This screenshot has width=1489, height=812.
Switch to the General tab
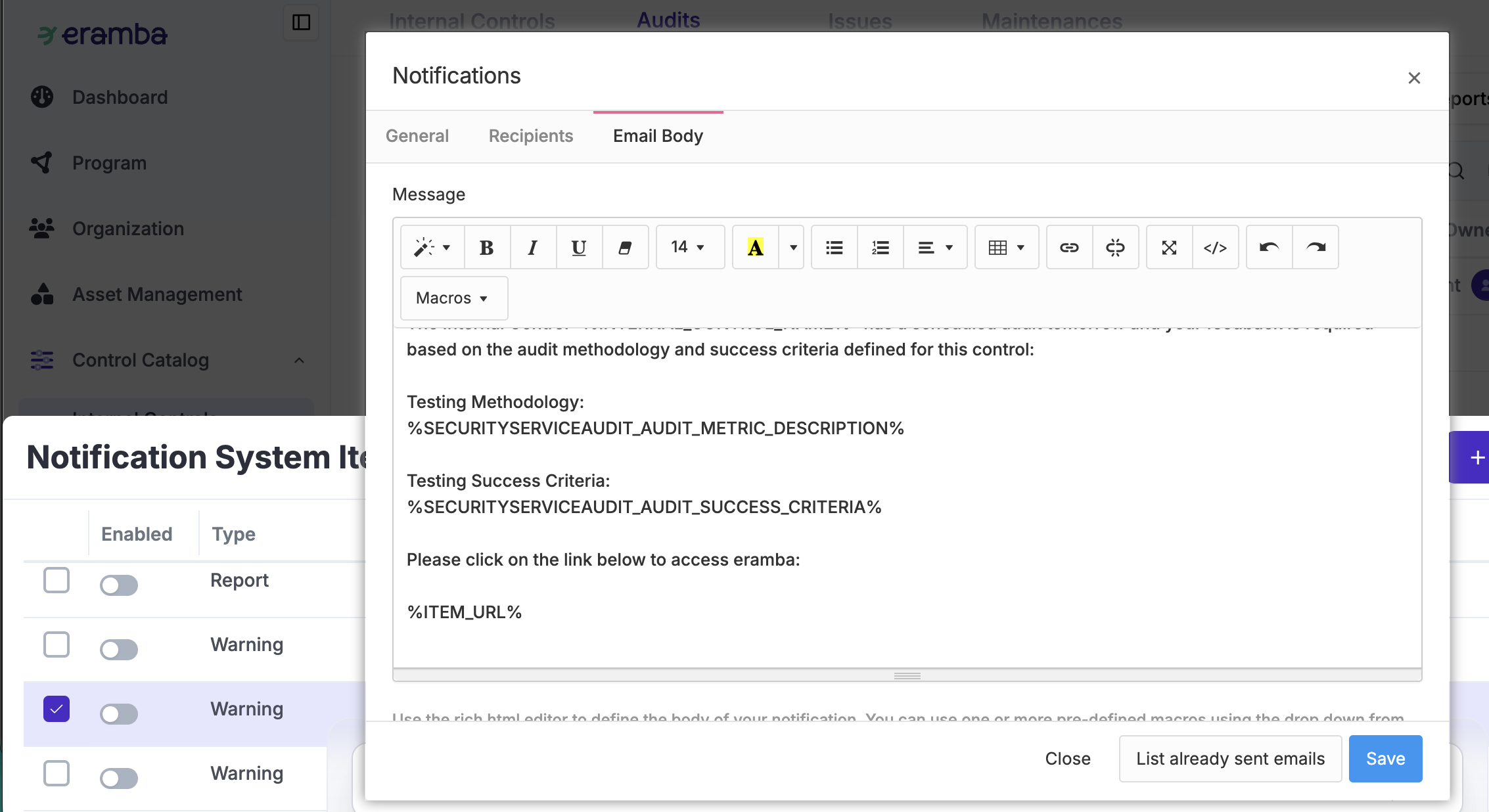pyautogui.click(x=417, y=136)
